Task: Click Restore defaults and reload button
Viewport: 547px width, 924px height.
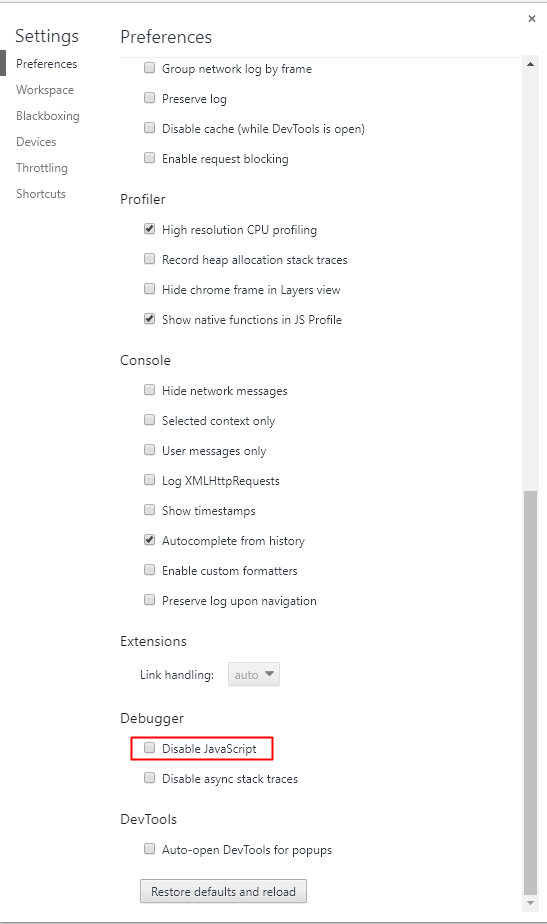Action: [223, 892]
